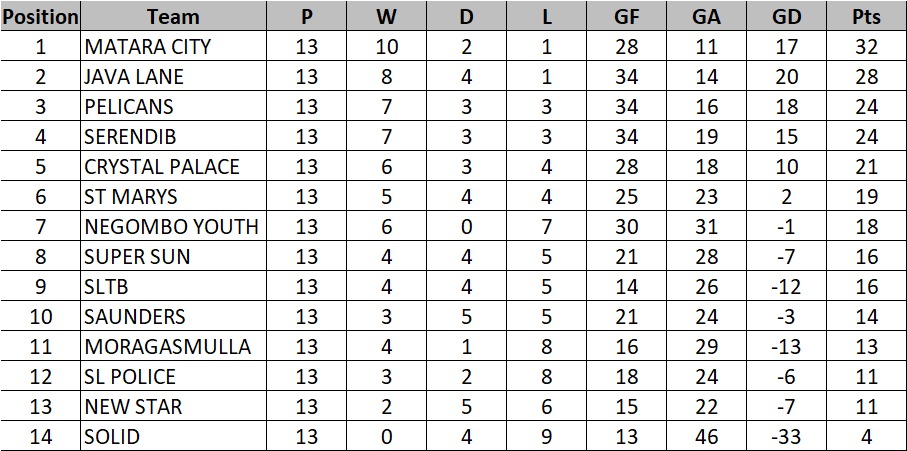Select the GD column header cell

pos(787,16)
